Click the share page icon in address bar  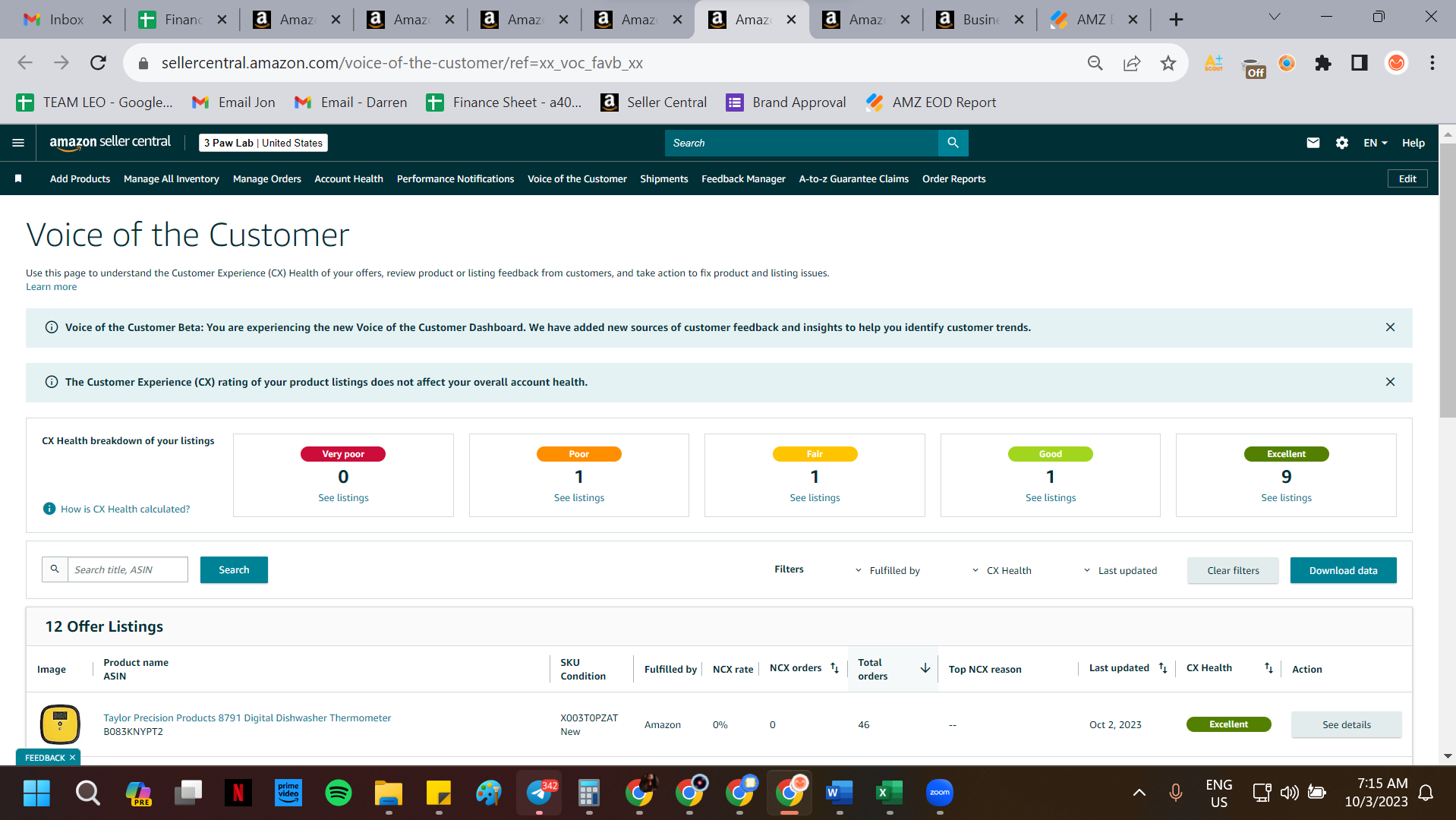point(1131,63)
